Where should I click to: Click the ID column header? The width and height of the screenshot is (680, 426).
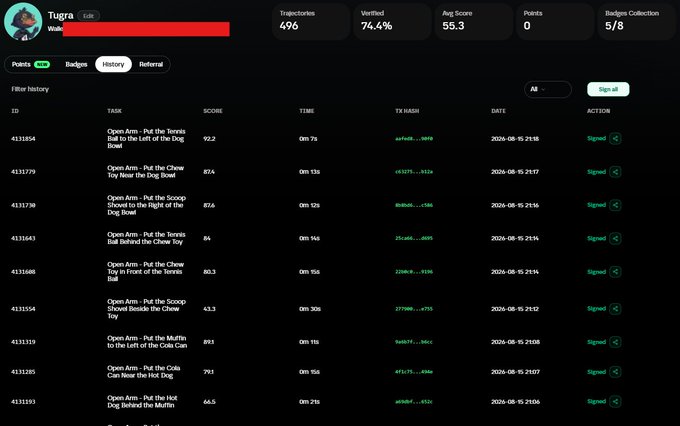coord(15,111)
